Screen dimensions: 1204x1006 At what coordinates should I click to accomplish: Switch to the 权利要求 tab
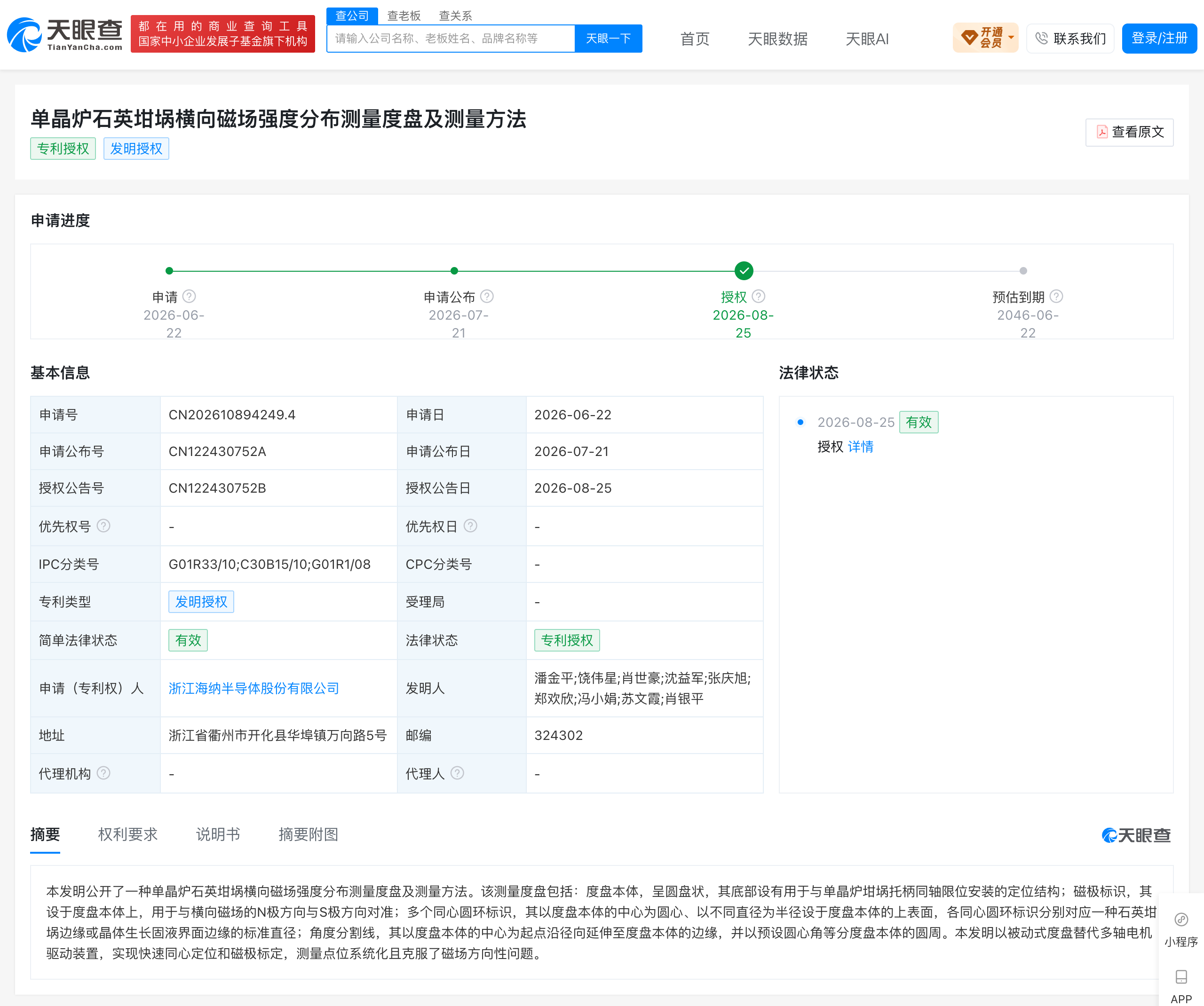click(x=128, y=834)
